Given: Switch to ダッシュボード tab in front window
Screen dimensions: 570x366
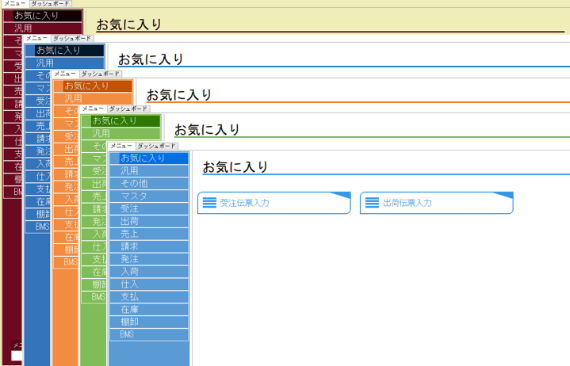Looking at the screenshot, I should pyautogui.click(x=157, y=146).
